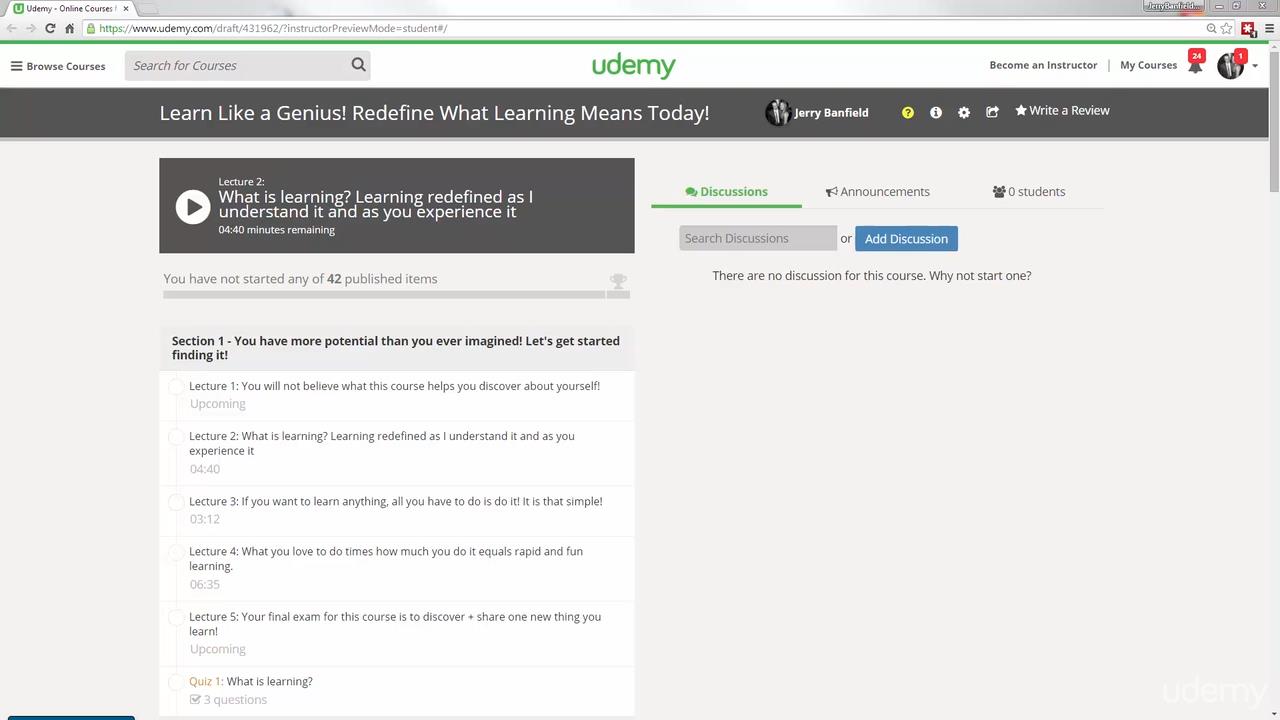Toggle Lecture 3 completion circle
This screenshot has width=1280, height=720.
click(x=176, y=502)
